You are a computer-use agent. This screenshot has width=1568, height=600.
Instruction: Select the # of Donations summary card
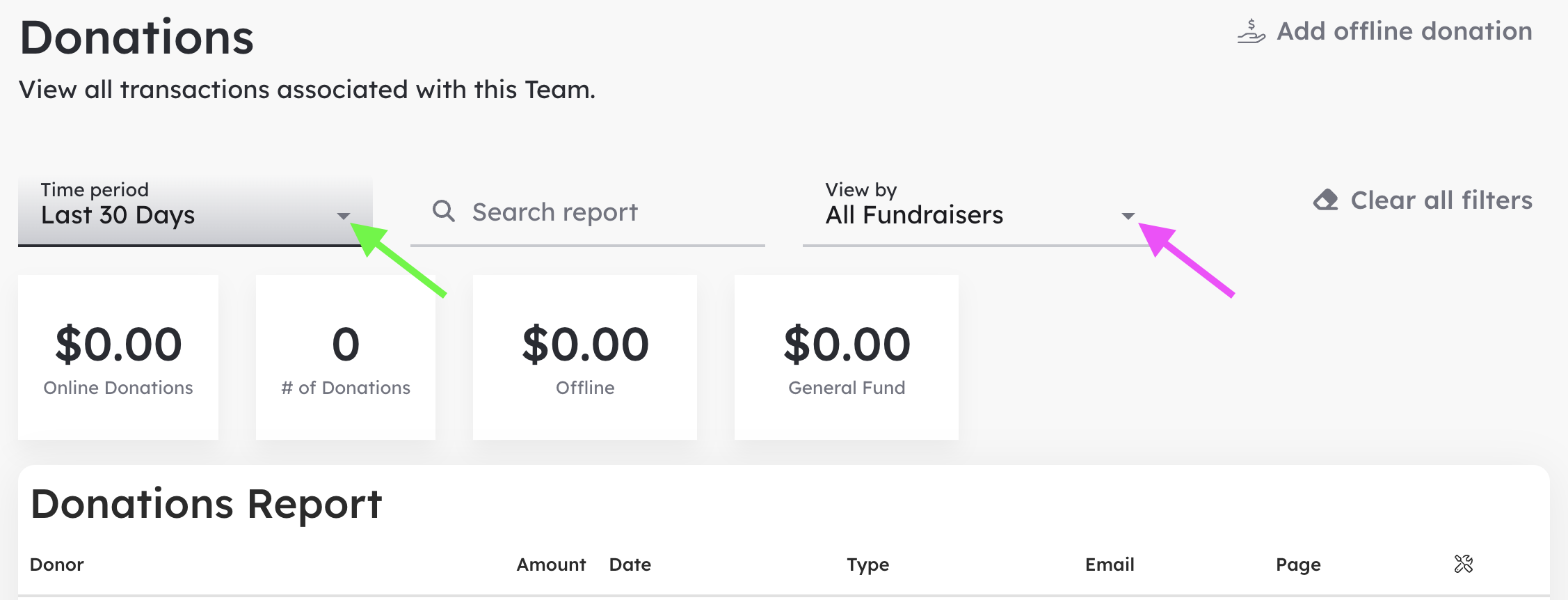click(x=346, y=357)
